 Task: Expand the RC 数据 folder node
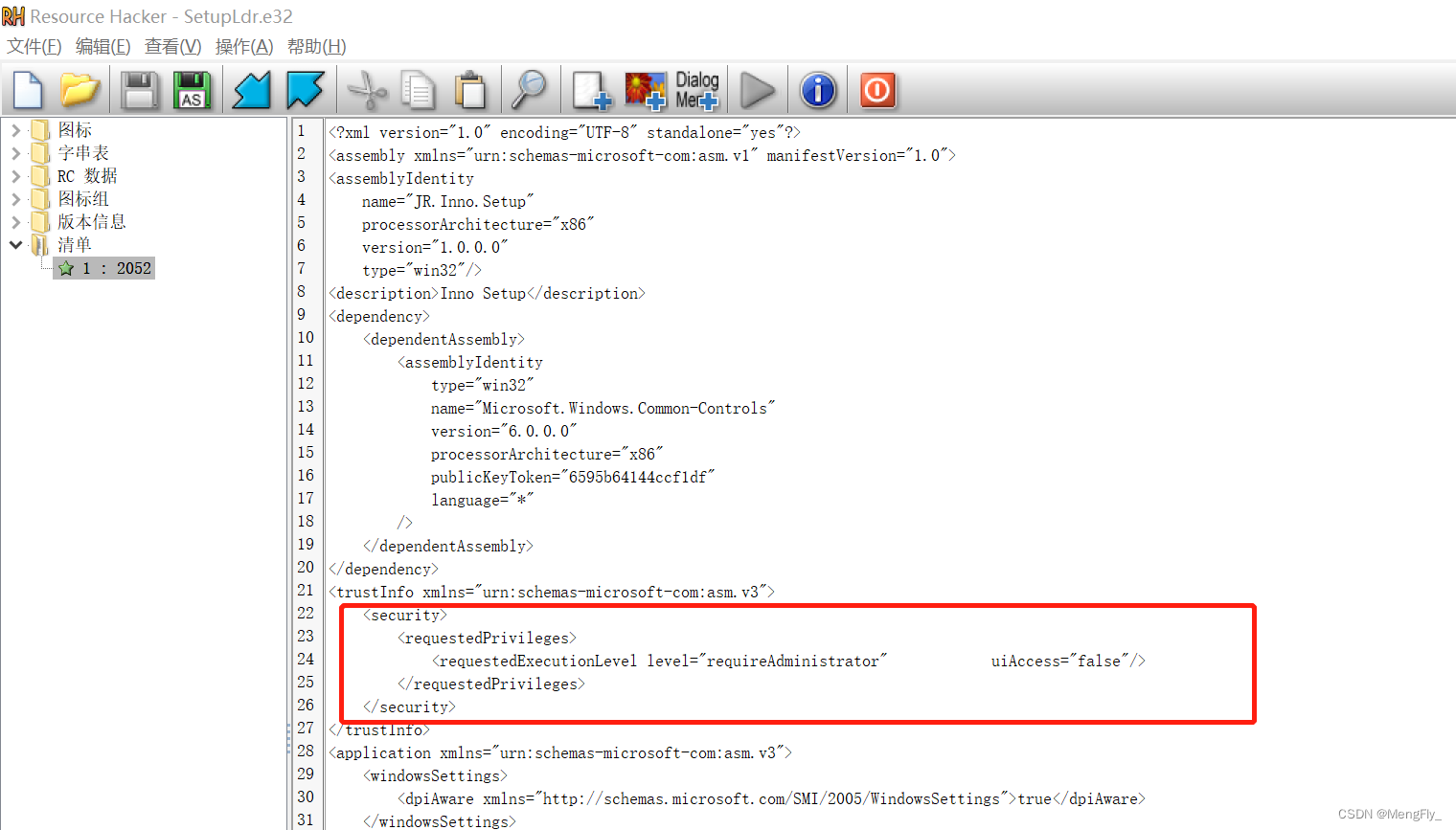15,175
